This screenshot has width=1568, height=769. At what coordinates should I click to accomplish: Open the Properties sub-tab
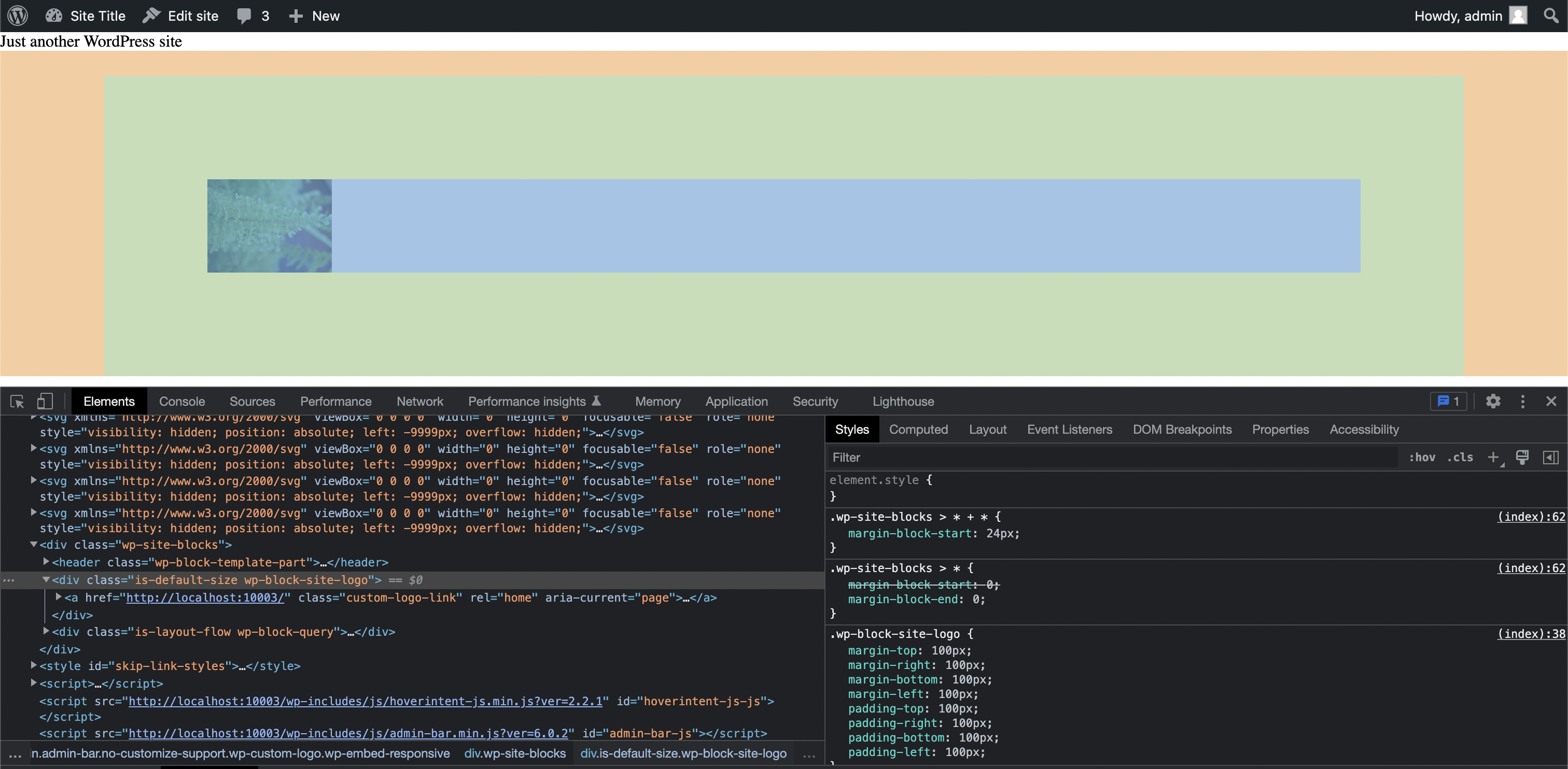pyautogui.click(x=1280, y=430)
